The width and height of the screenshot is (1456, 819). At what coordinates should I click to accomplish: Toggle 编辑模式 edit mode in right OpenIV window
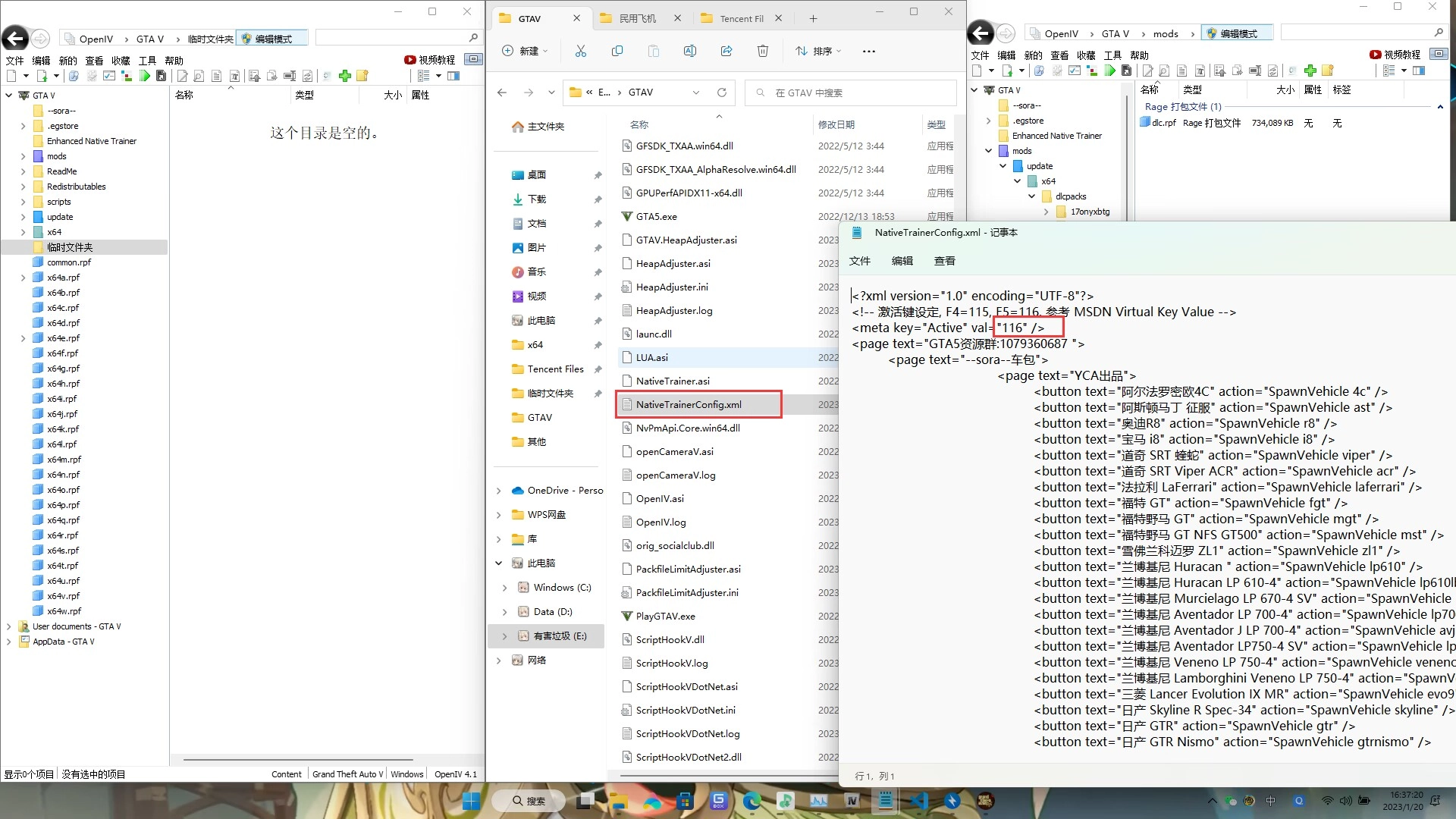click(1238, 33)
